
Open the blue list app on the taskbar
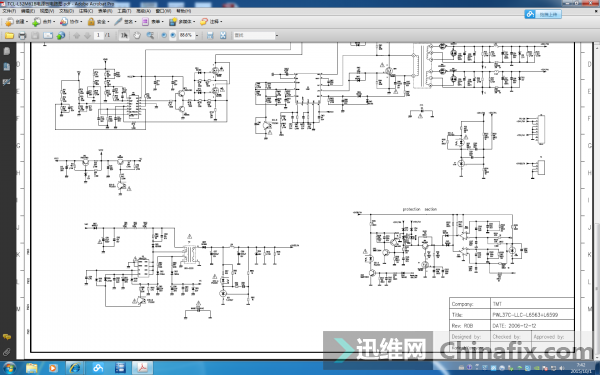(x=121, y=368)
